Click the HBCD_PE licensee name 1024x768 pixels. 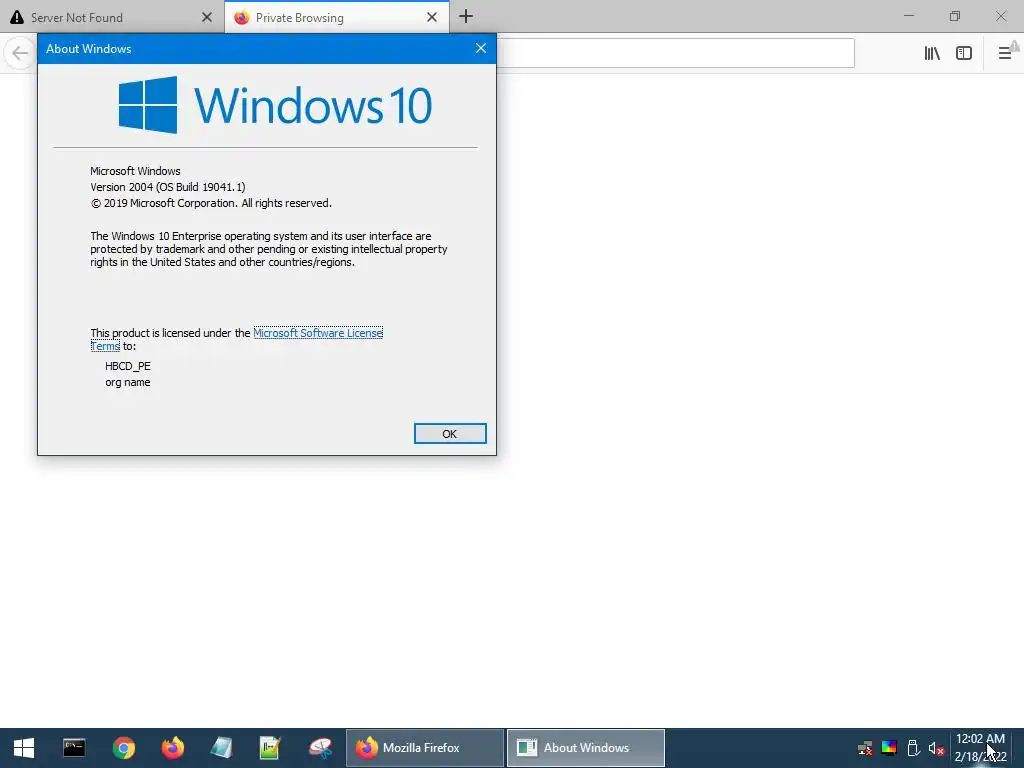click(128, 366)
